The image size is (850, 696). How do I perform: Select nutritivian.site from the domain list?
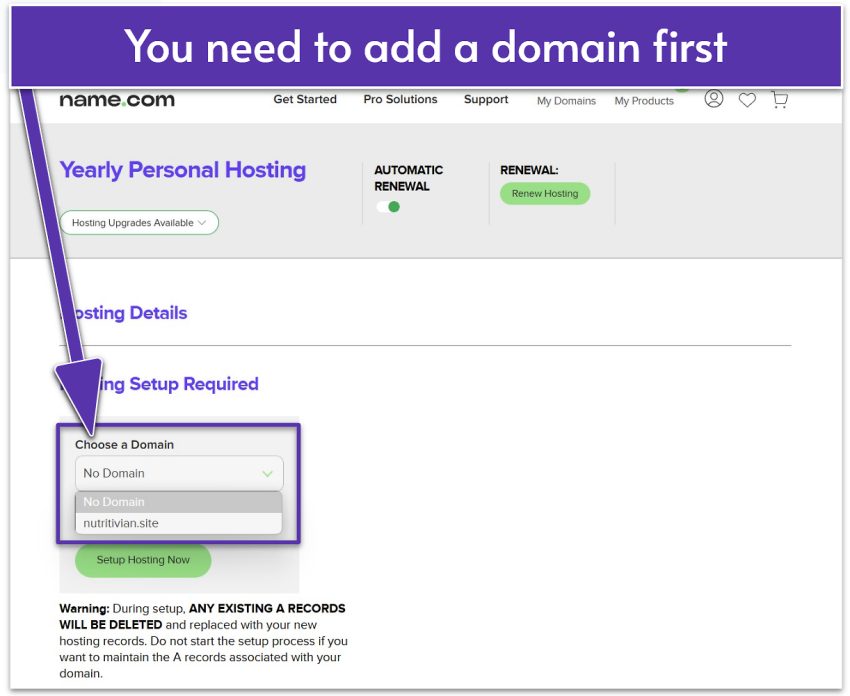[179, 523]
